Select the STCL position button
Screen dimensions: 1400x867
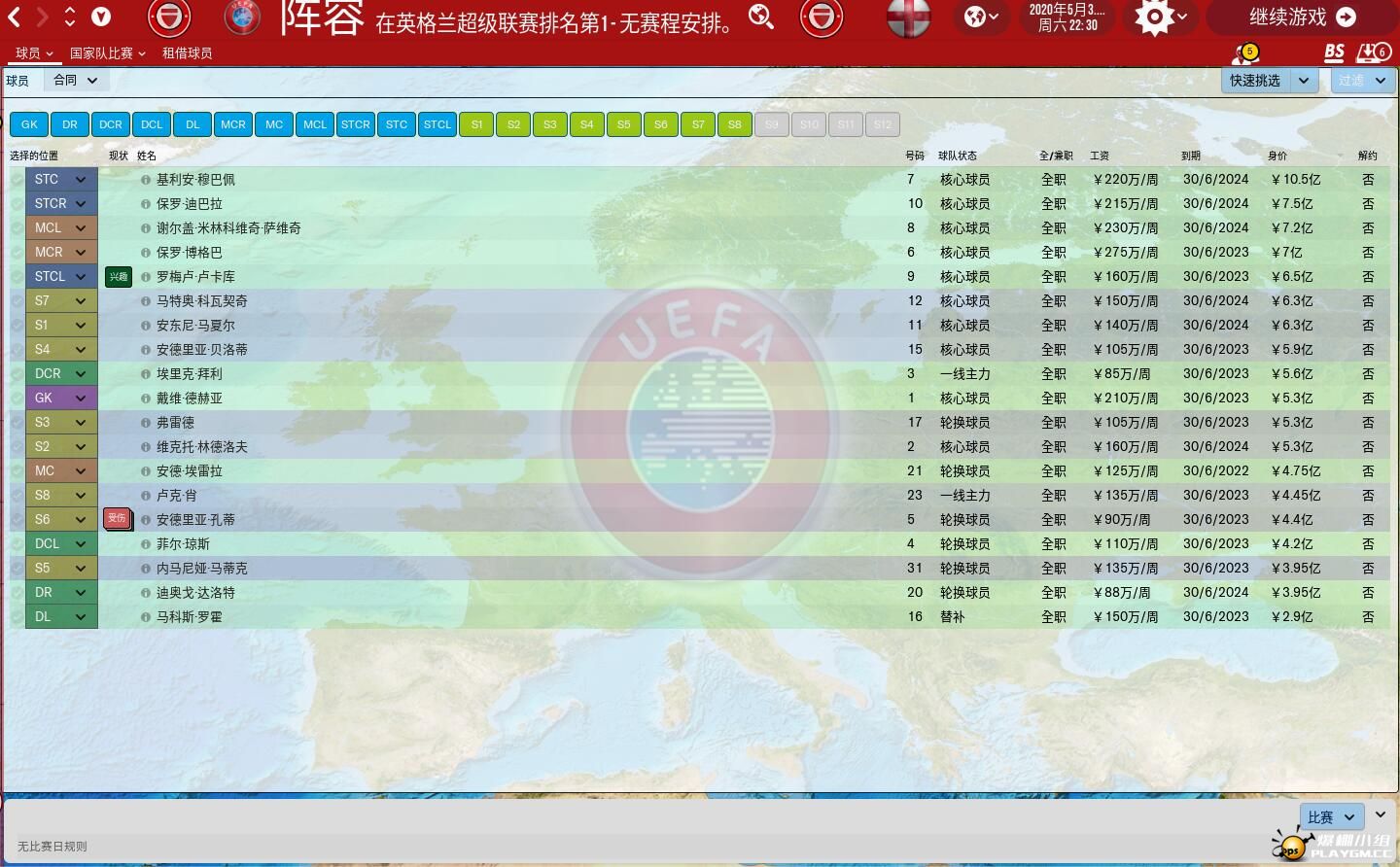(x=437, y=124)
